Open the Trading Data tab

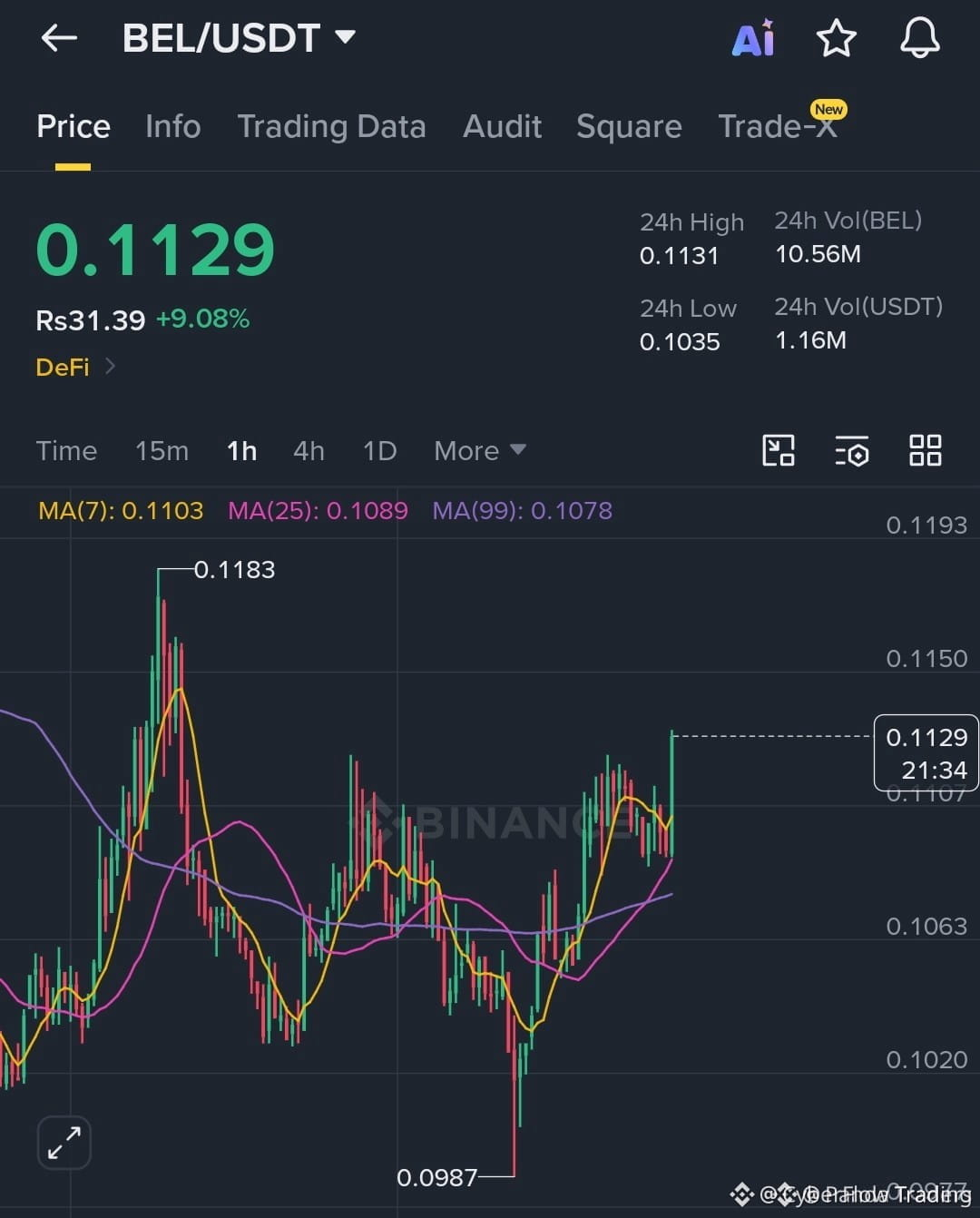331,126
